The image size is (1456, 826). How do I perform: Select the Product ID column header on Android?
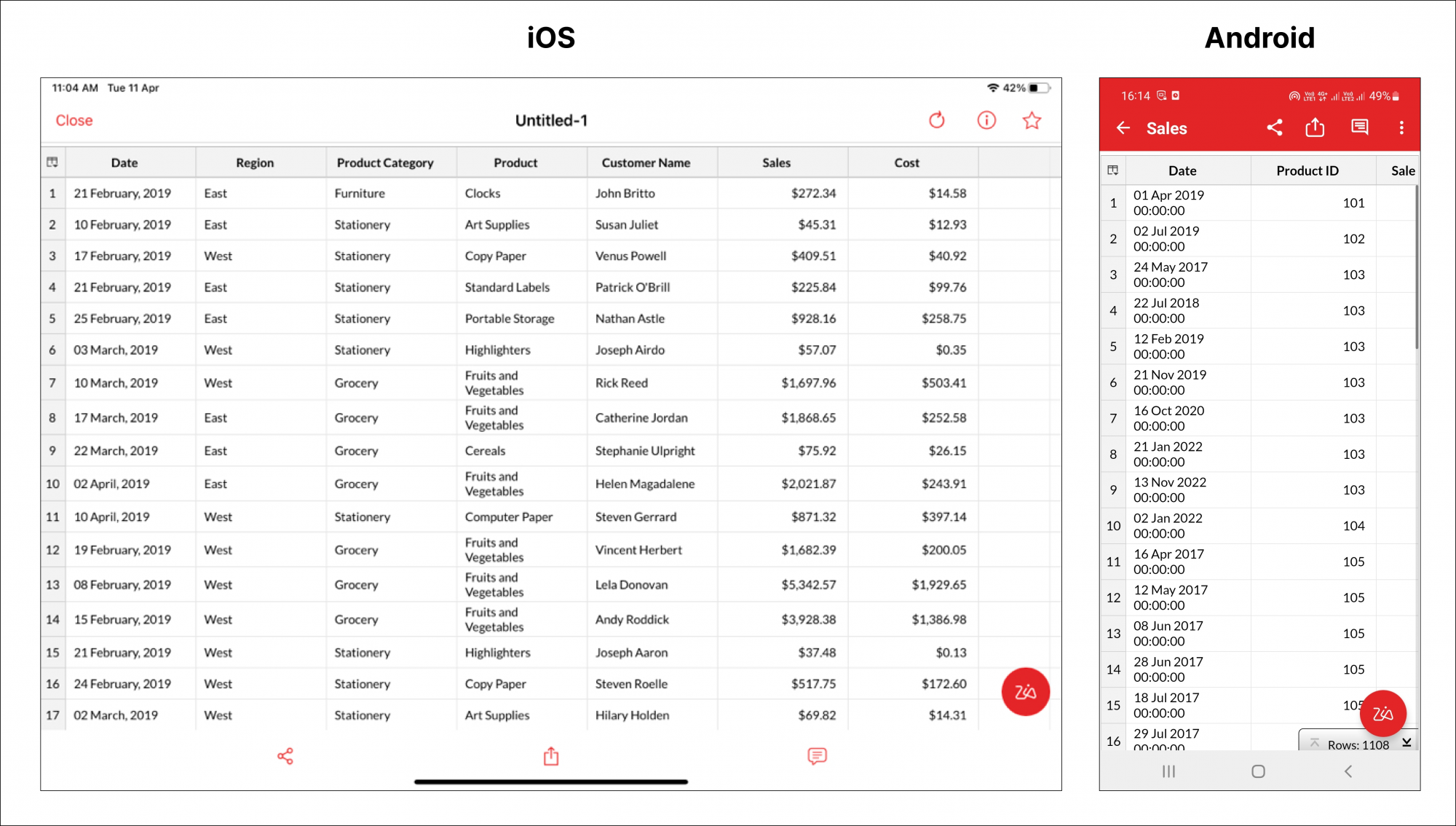(x=1307, y=170)
